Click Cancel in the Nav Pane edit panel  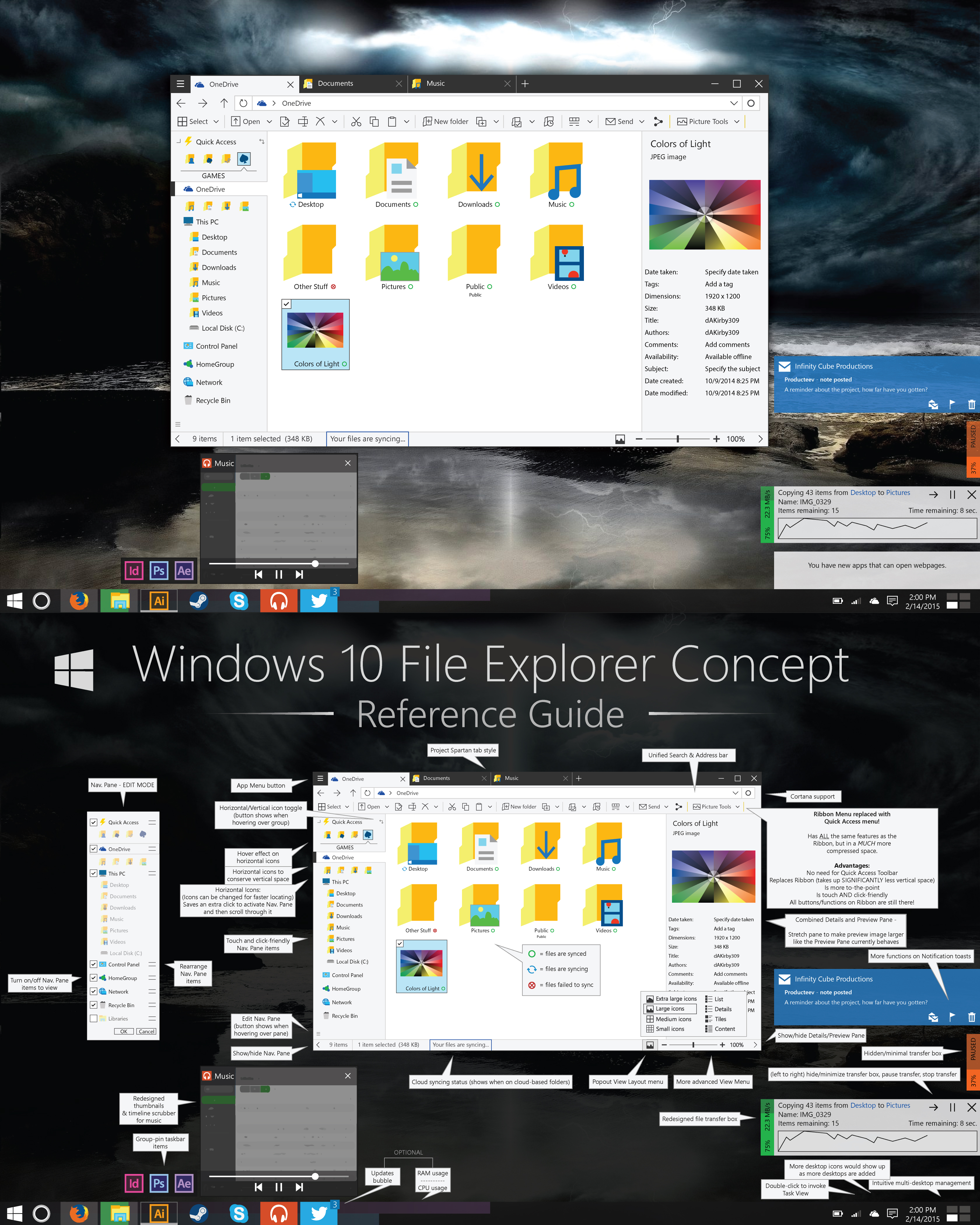(x=147, y=1031)
